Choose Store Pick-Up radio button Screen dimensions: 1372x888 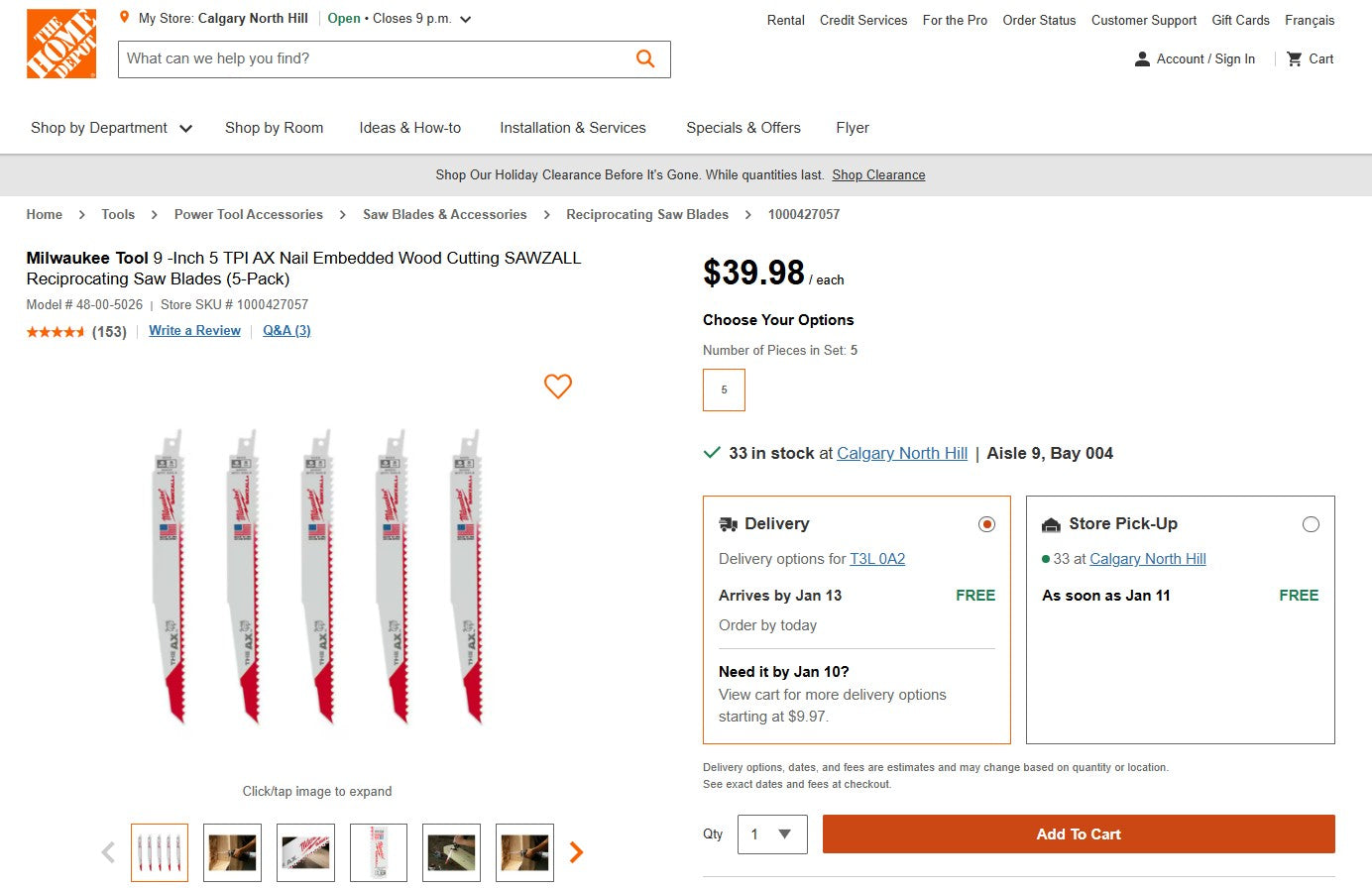pyautogui.click(x=1312, y=523)
